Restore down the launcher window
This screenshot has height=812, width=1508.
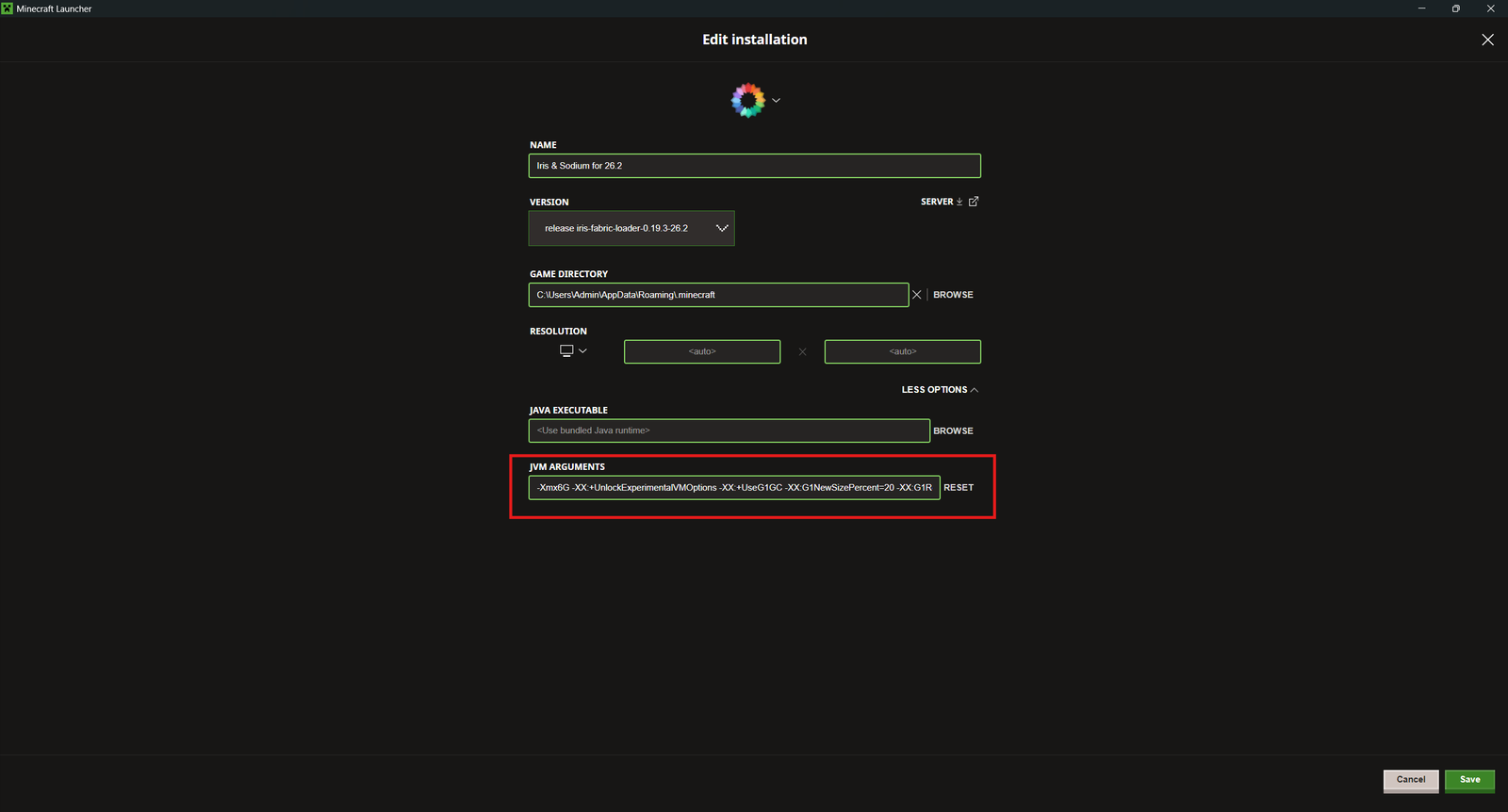point(1456,8)
